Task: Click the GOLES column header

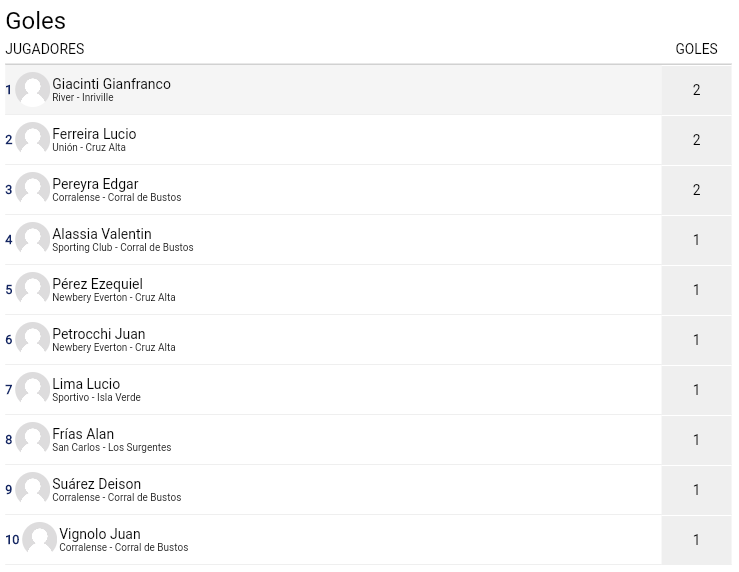Action: tap(696, 49)
